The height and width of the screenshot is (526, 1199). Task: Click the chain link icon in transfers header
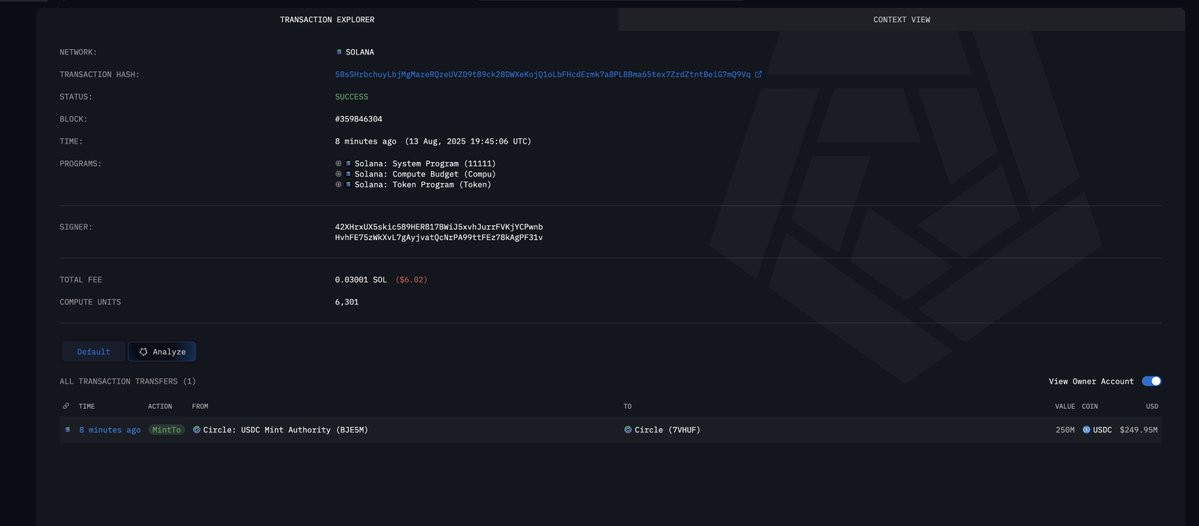point(67,406)
